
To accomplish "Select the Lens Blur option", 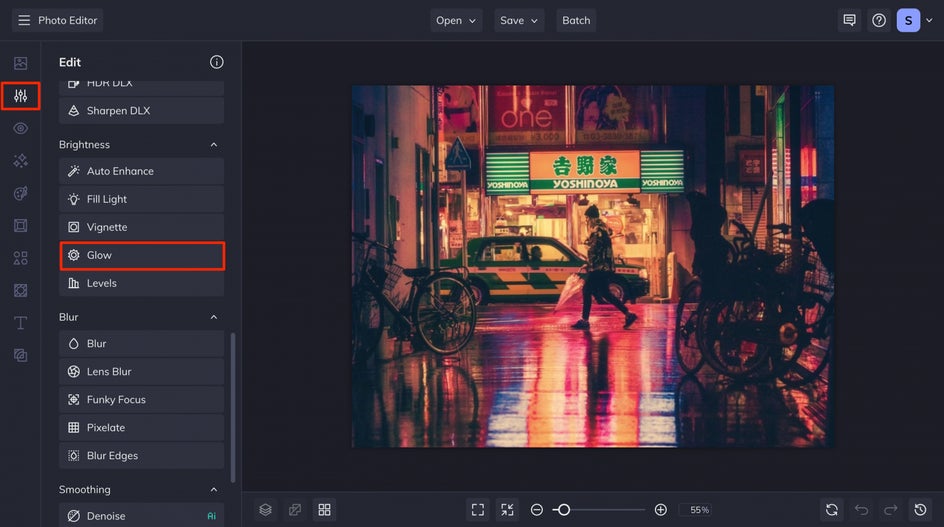I will (142, 371).
